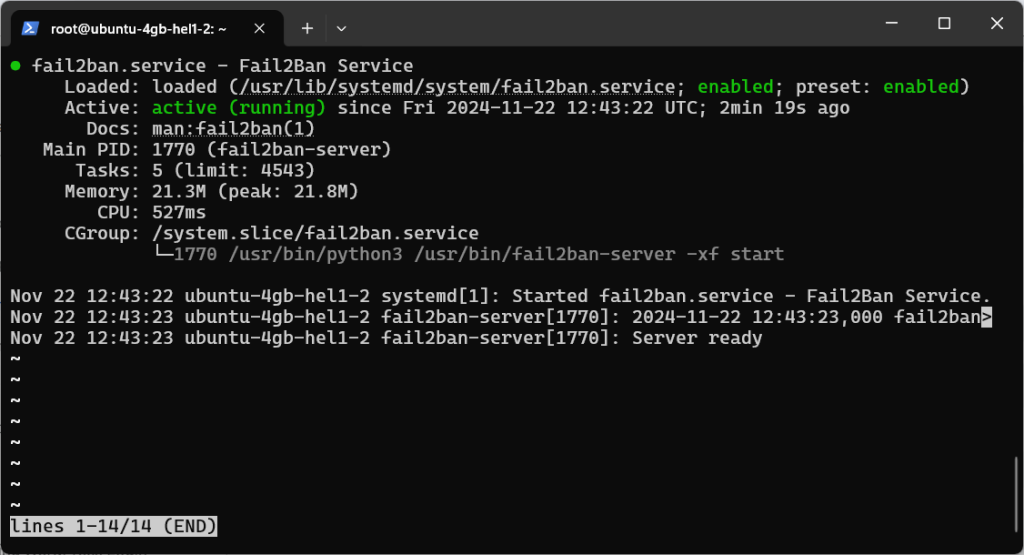Viewport: 1024px width, 555px height.
Task: Click the PowerShell icon in the tab
Action: click(x=30, y=28)
